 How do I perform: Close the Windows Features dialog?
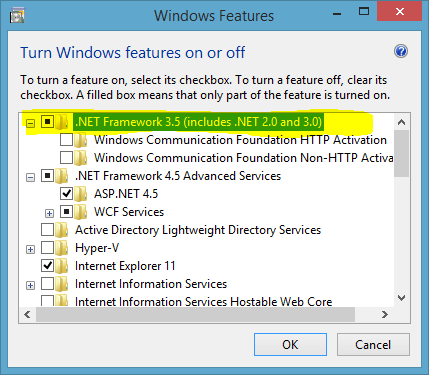[x=399, y=12]
